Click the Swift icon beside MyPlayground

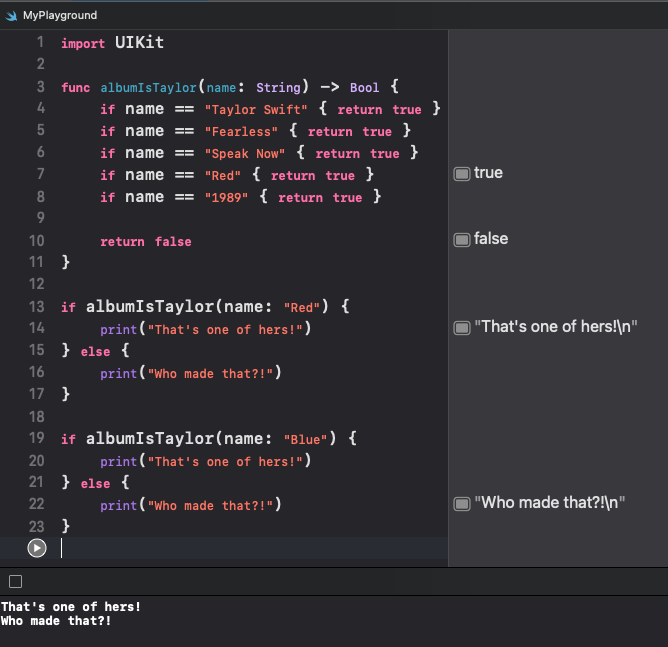pos(12,16)
